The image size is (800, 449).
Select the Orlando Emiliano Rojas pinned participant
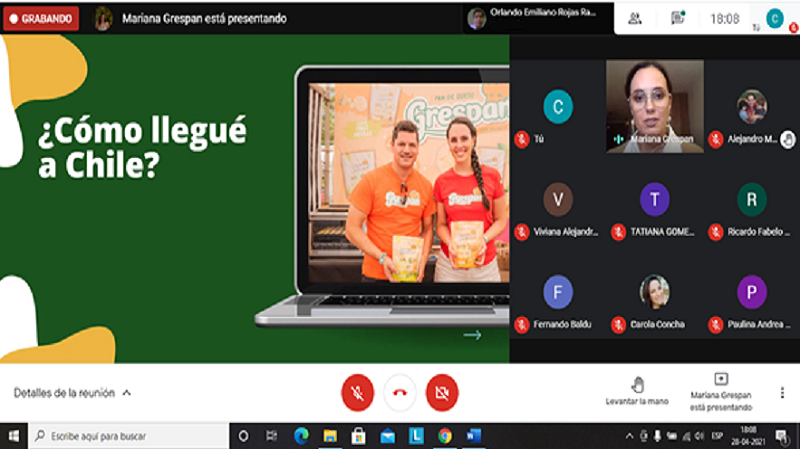tap(538, 18)
